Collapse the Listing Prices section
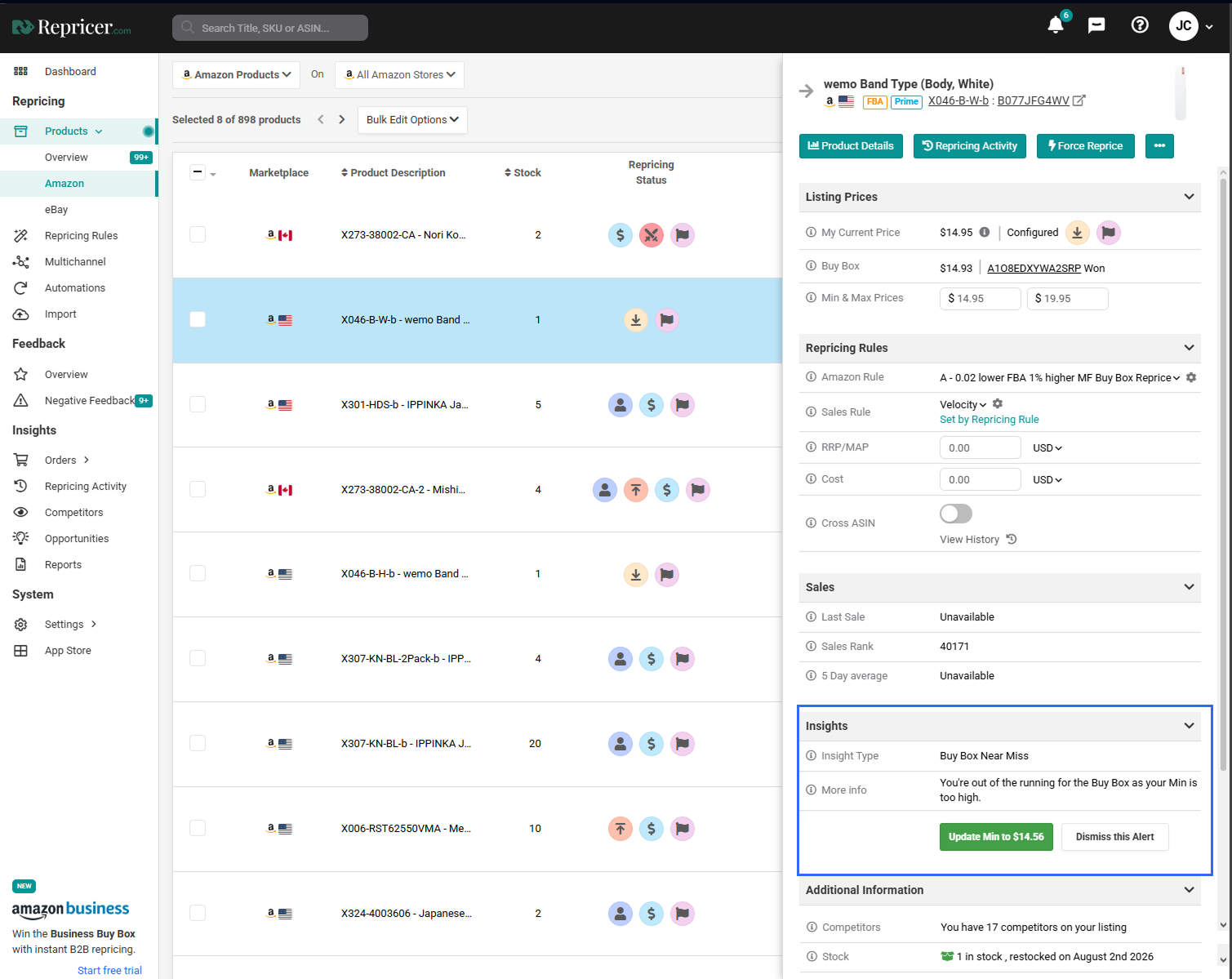The width and height of the screenshot is (1232, 979). (1189, 197)
